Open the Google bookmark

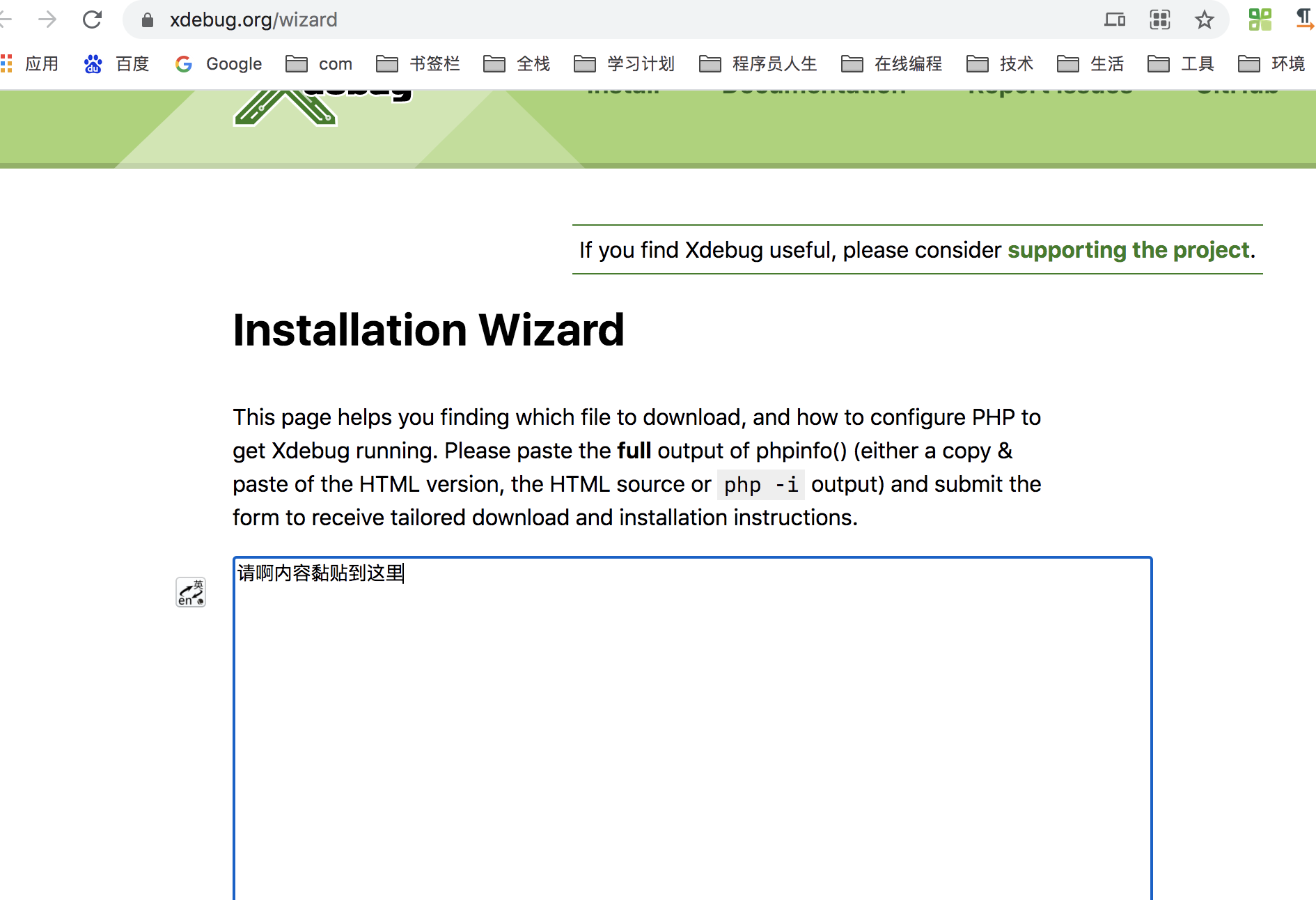click(219, 64)
